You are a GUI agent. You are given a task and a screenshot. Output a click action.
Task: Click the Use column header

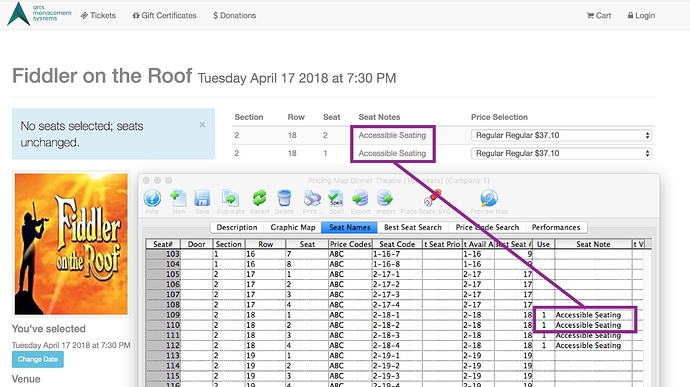(543, 244)
